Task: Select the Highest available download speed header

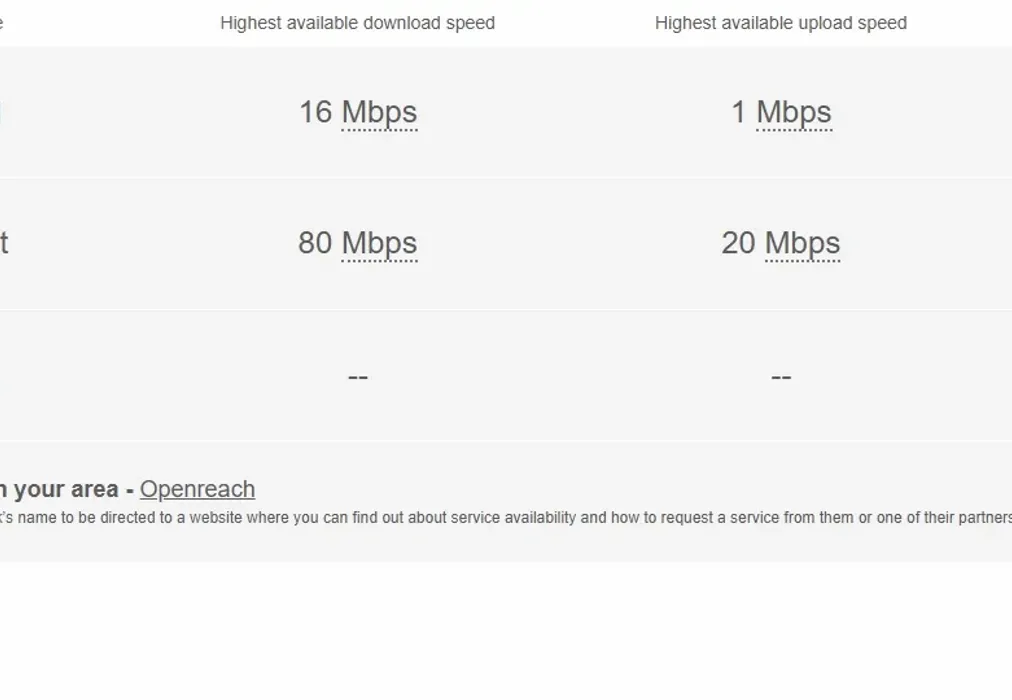Action: pyautogui.click(x=357, y=22)
